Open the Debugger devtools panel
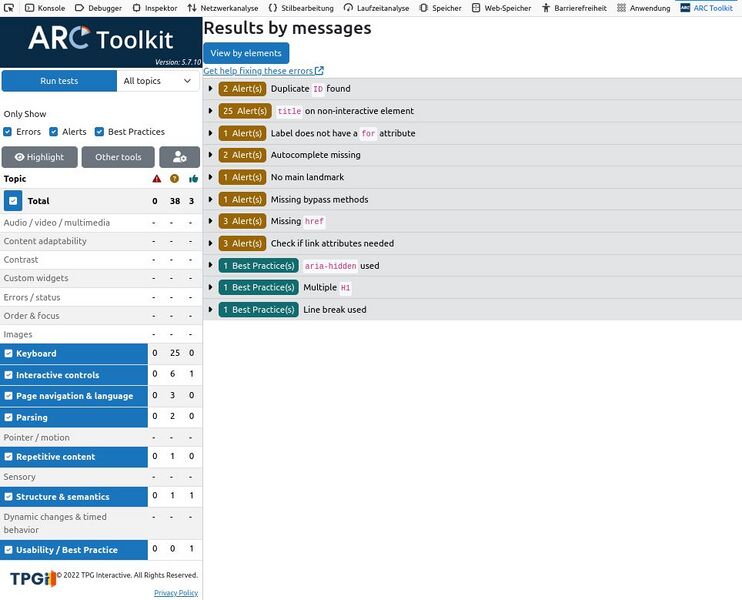Viewport: 742px width, 600px height. [98, 7]
